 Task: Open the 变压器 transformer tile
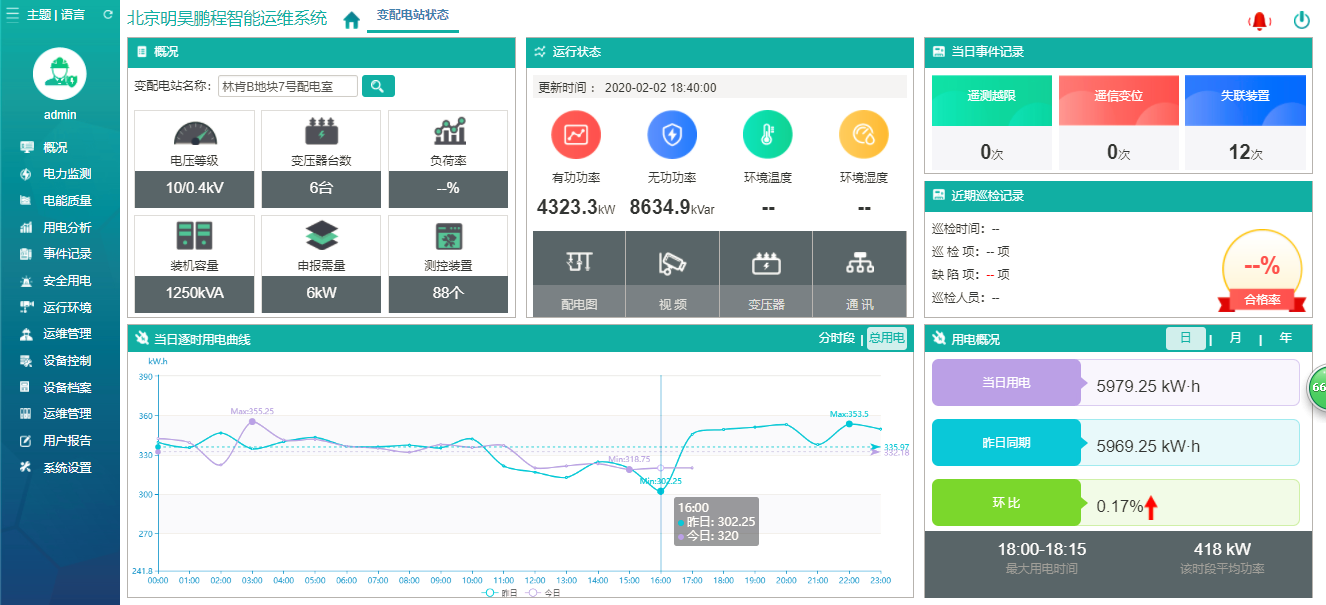[x=766, y=274]
